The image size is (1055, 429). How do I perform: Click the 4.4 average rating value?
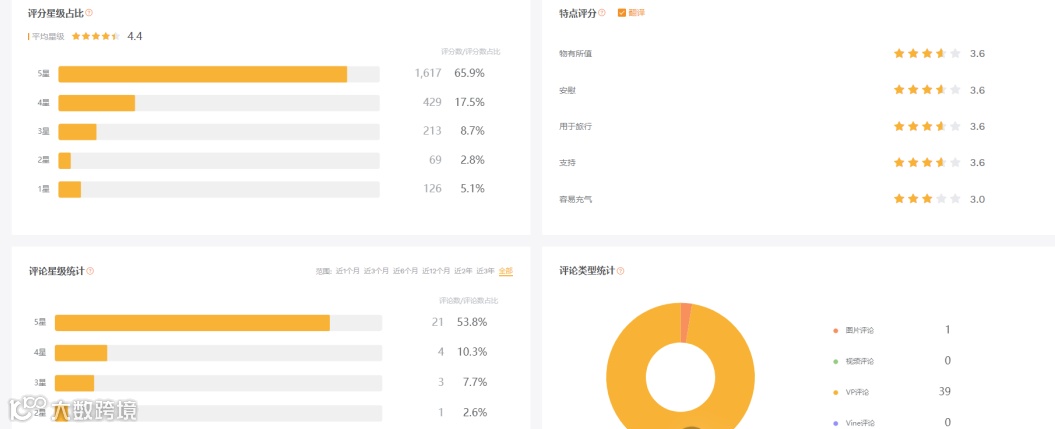(135, 36)
